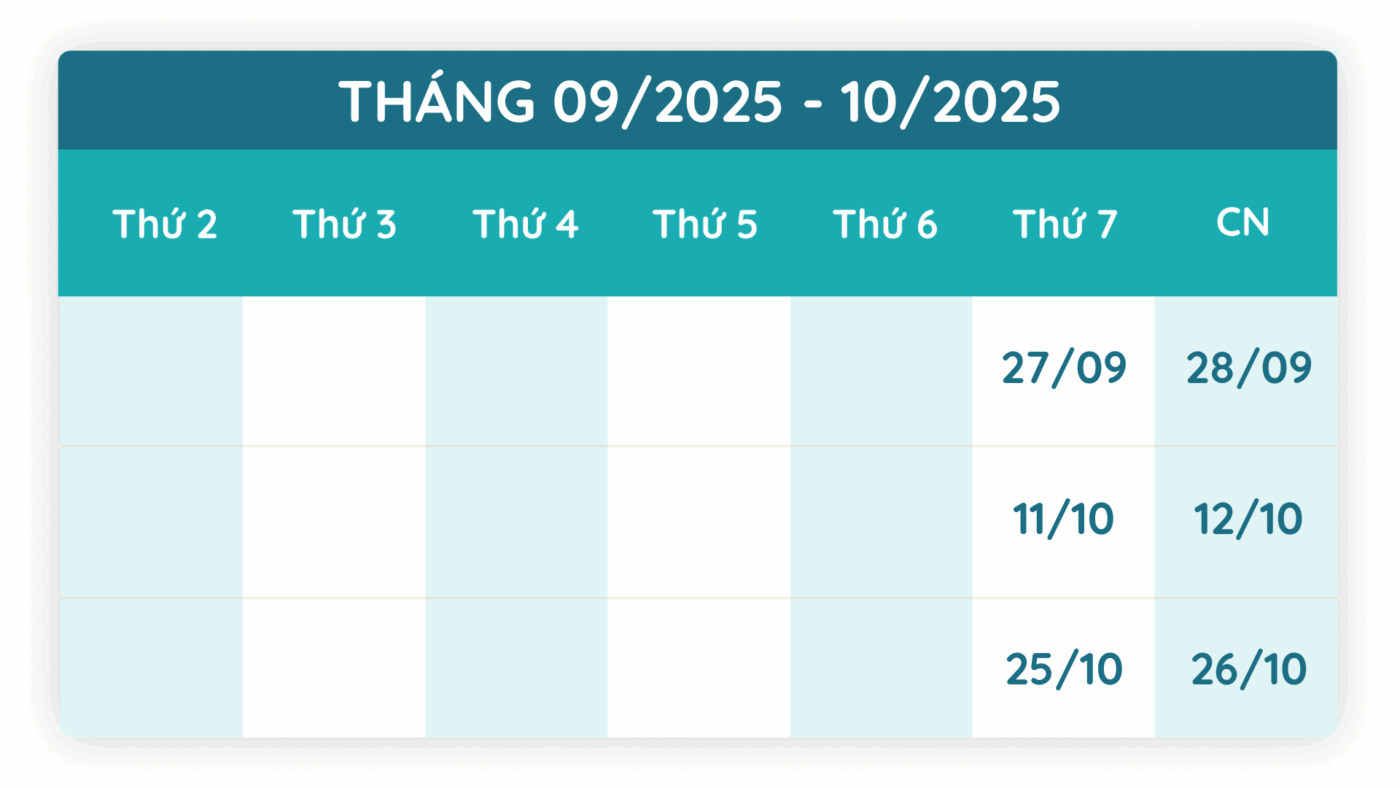1400x788 pixels.
Task: Click empty Thứ 5 cell in 25/10 row
Action: (698, 668)
